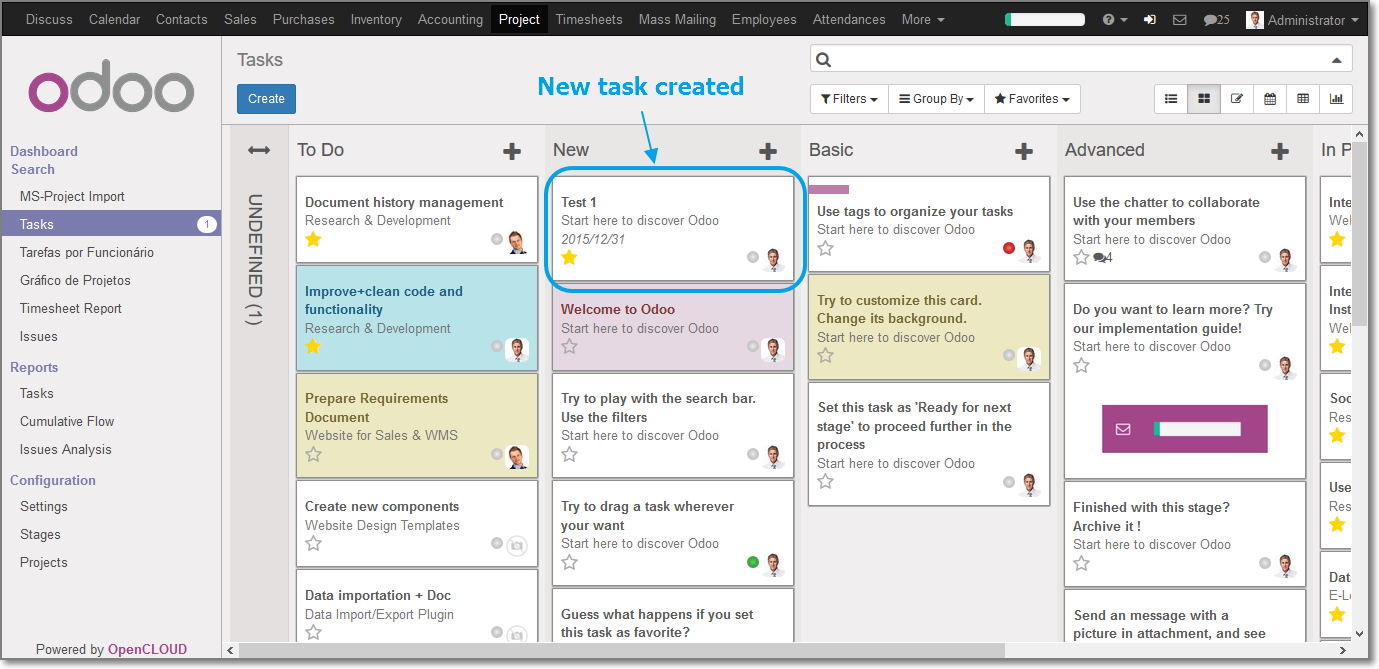Follow the OpenCLOUD link
1379x669 pixels.
(147, 650)
